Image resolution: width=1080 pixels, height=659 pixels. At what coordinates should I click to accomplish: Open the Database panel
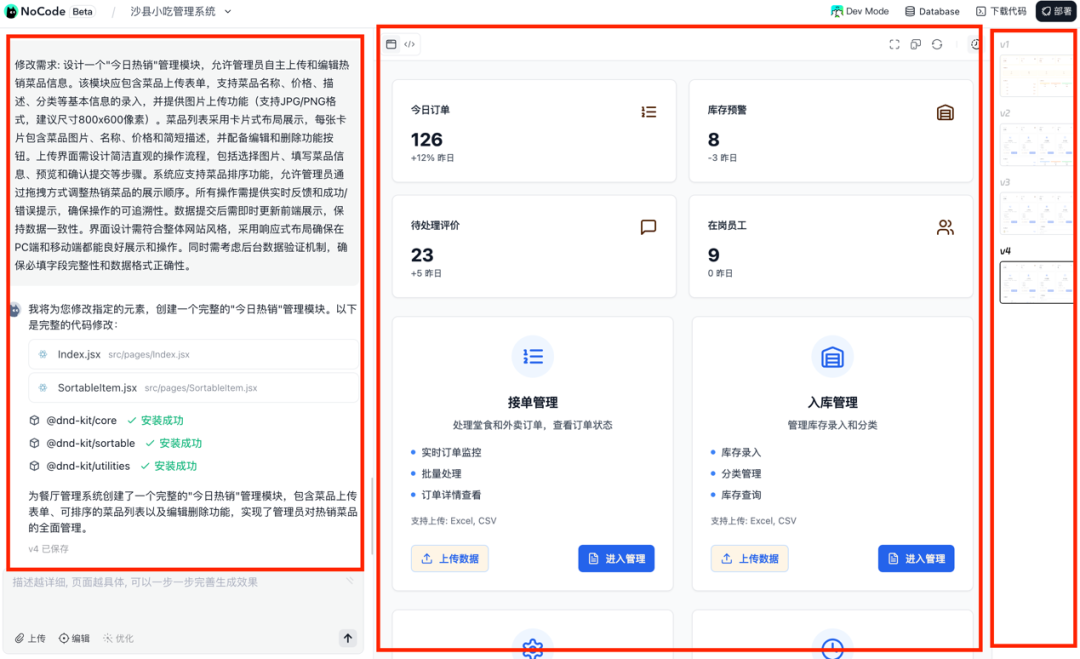932,11
